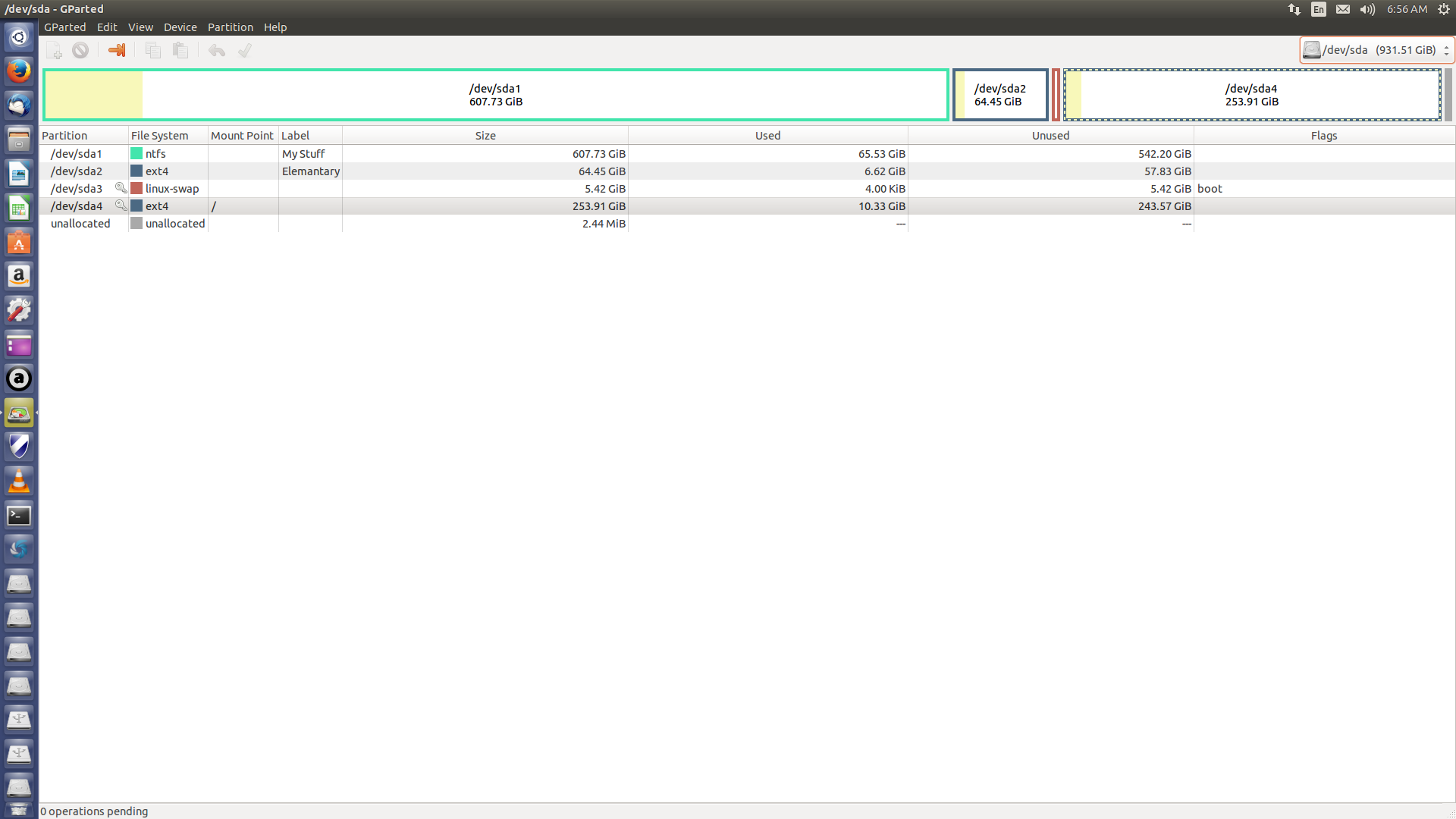This screenshot has height=819, width=1456.
Task: Click the 6:56 AM clock
Action: click(1407, 9)
